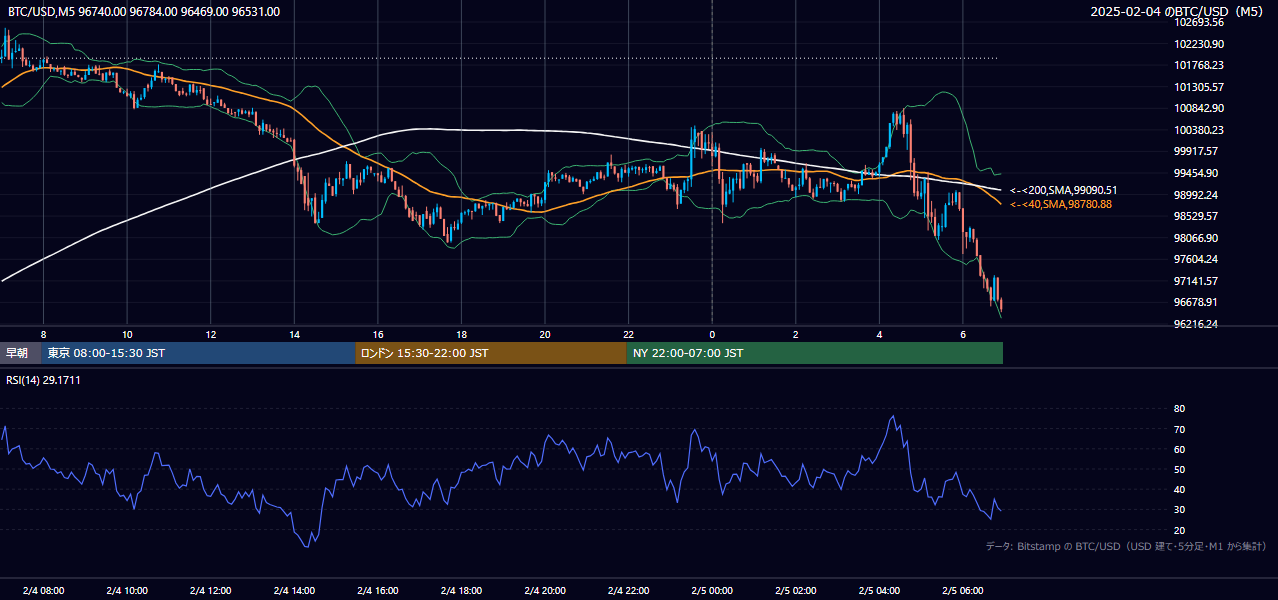The height and width of the screenshot is (600, 1278).
Task: Click price axis label 101305.57
Action: pos(1199,87)
